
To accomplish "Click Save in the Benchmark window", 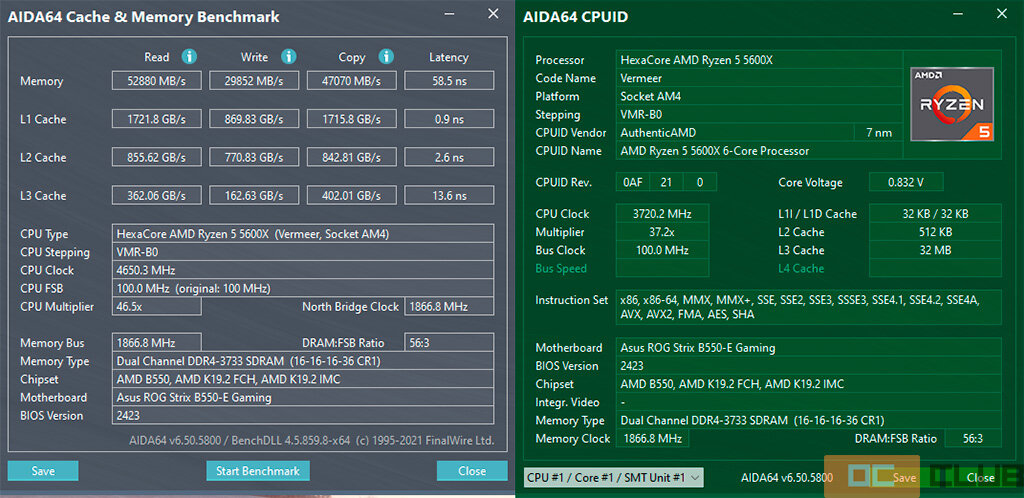I will tap(43, 471).
